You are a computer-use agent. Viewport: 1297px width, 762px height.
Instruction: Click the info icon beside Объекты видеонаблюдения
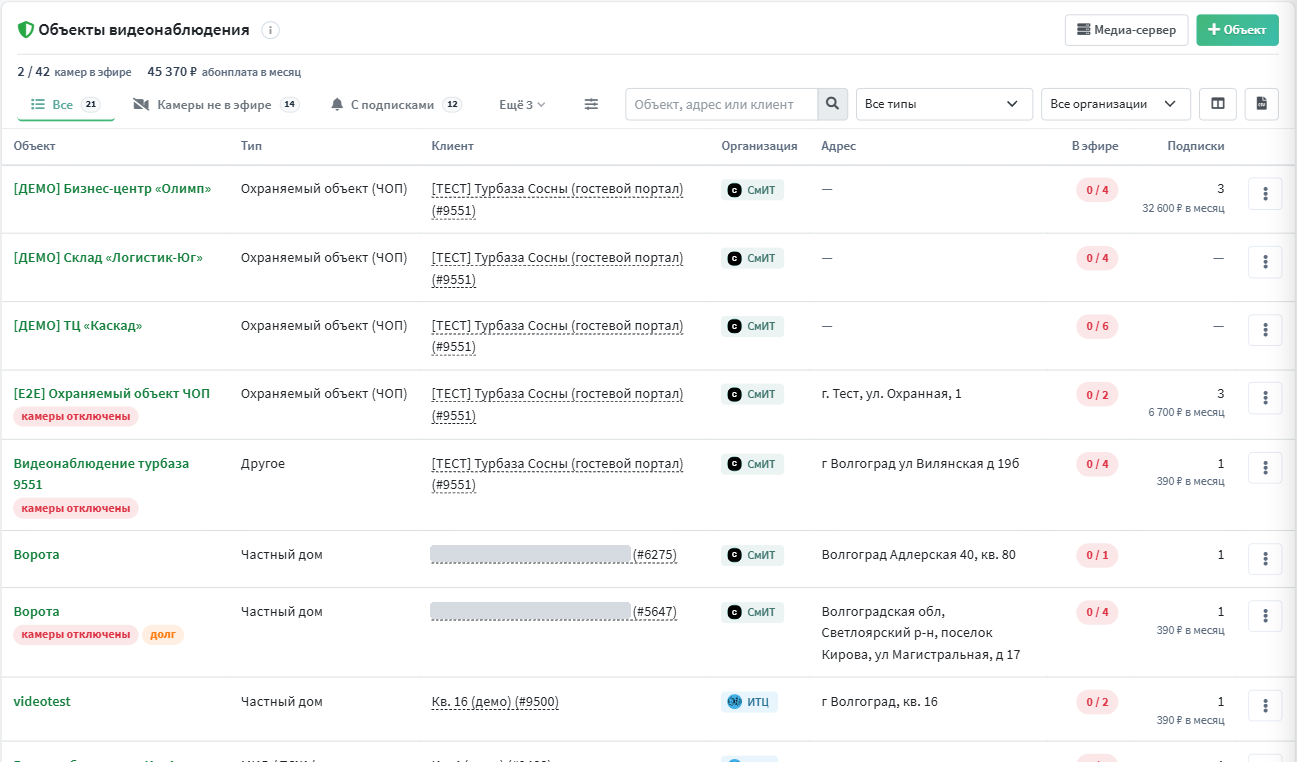pos(271,30)
